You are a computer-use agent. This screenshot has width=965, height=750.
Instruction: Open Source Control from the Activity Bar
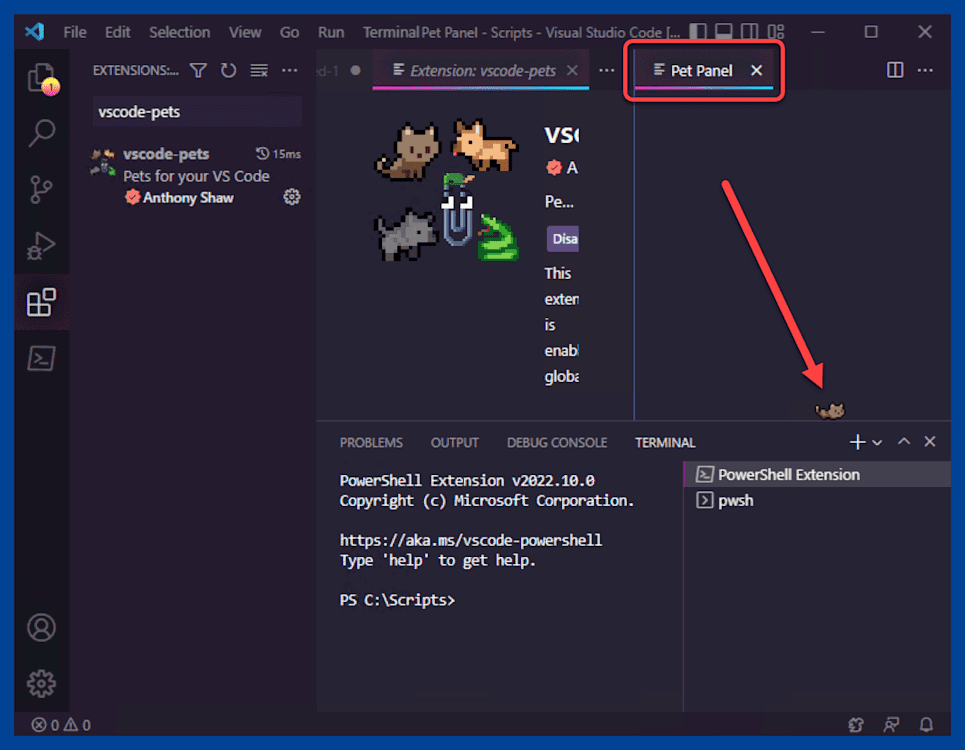[41, 189]
